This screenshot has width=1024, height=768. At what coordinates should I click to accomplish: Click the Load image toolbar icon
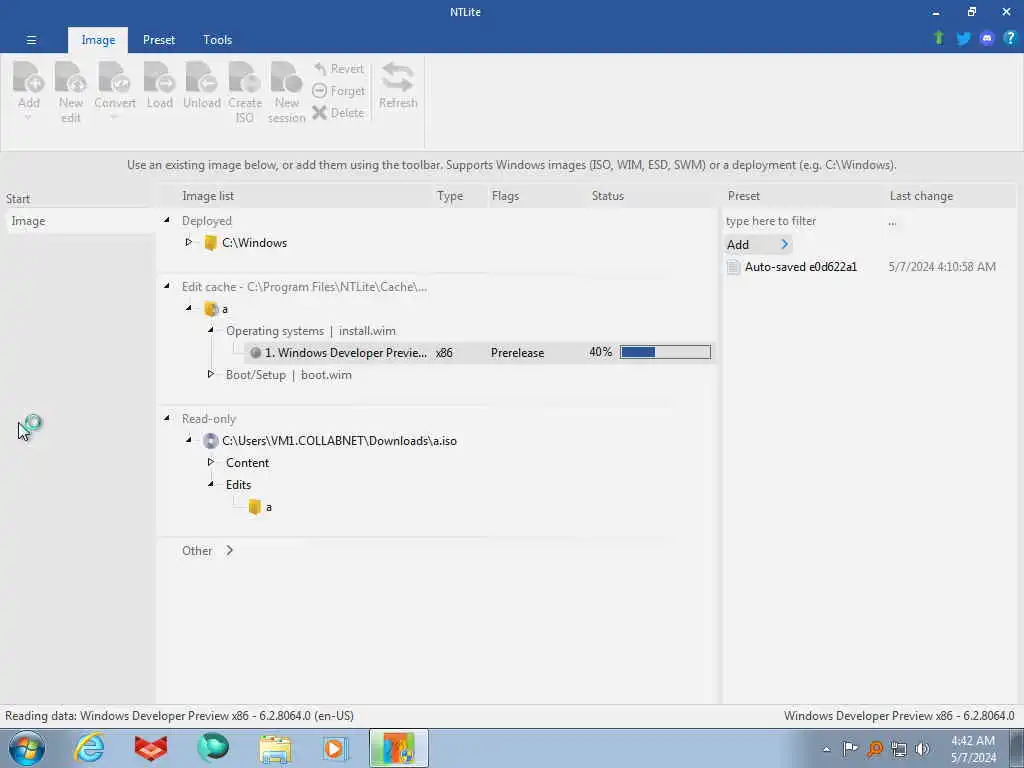(159, 77)
